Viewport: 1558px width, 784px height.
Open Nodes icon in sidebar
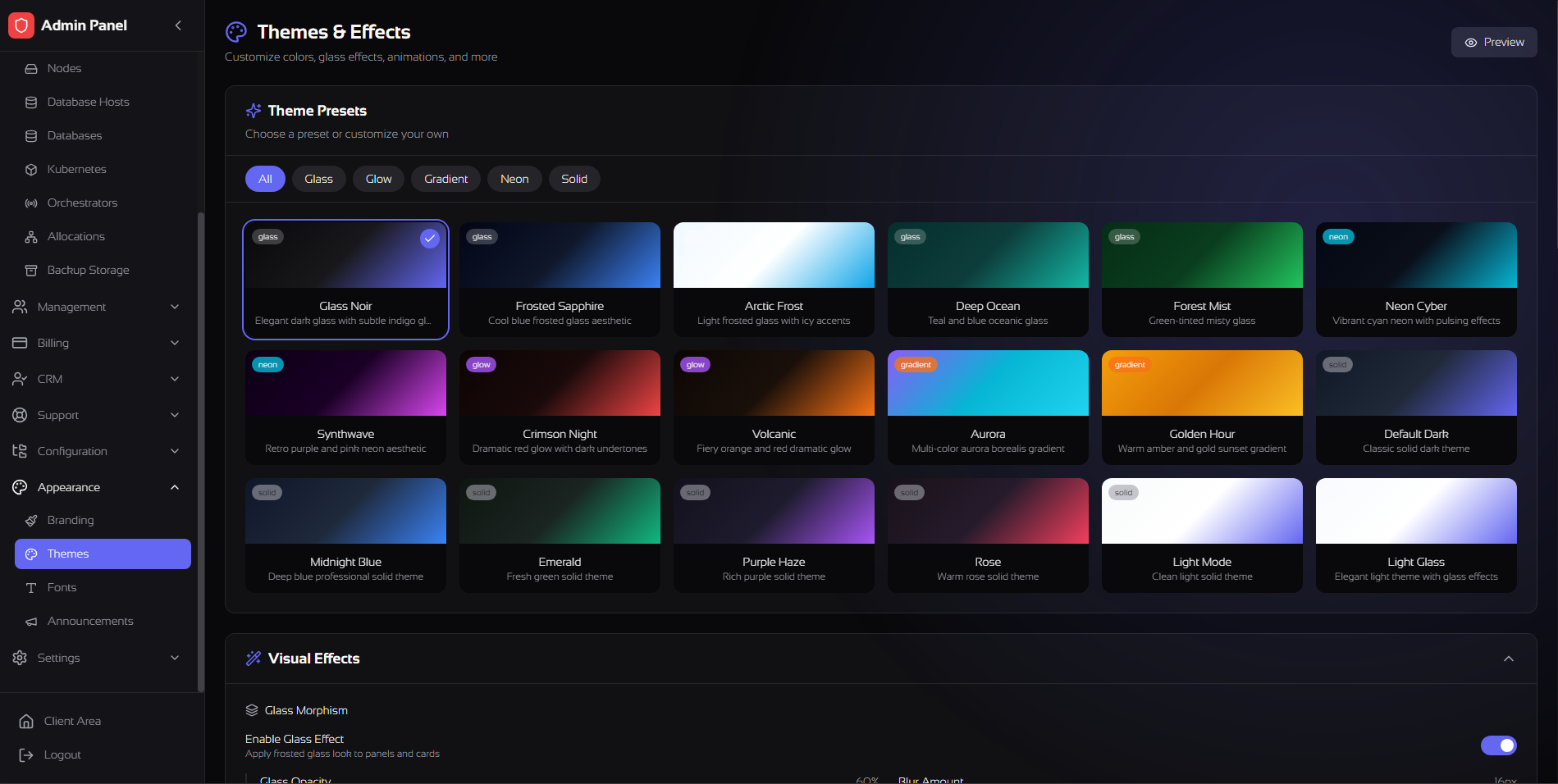(x=31, y=68)
